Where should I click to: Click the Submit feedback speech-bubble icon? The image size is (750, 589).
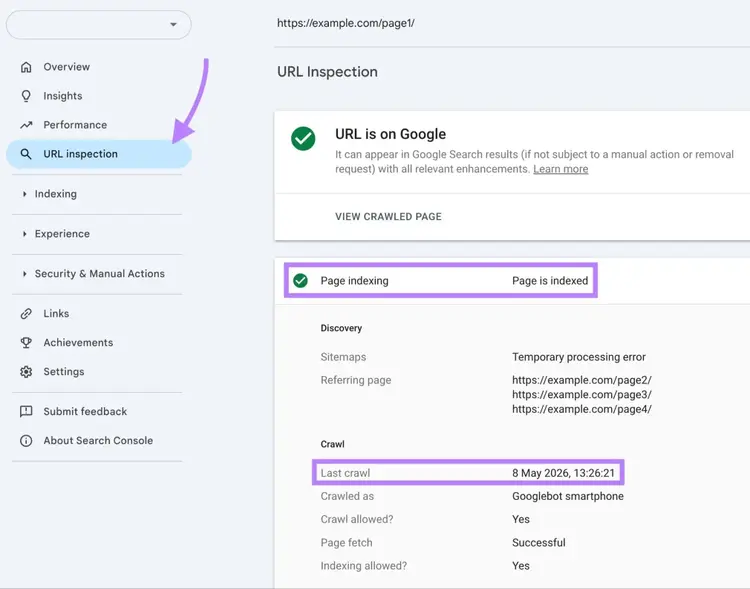pos(26,411)
